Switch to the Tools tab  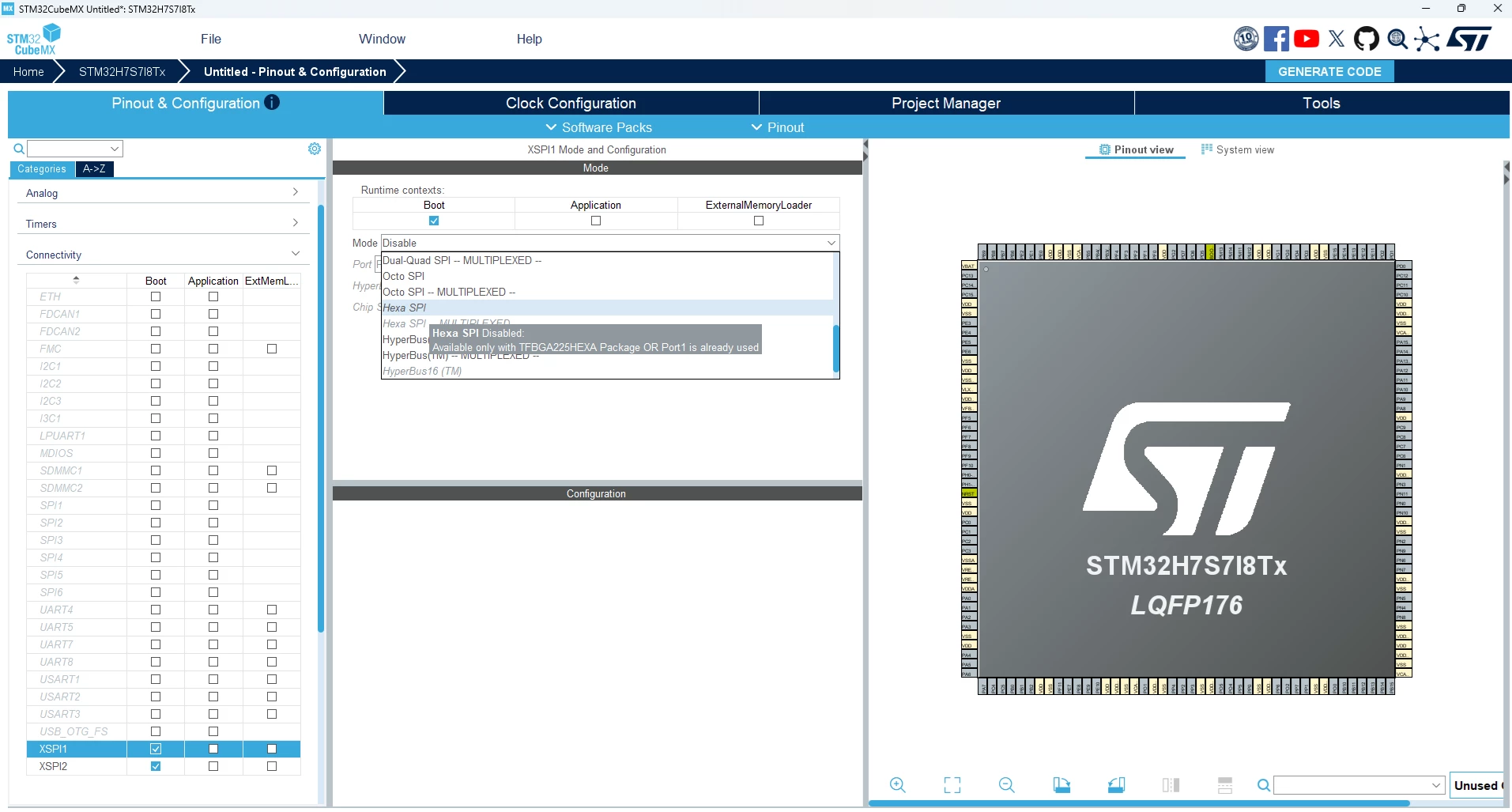point(1322,103)
